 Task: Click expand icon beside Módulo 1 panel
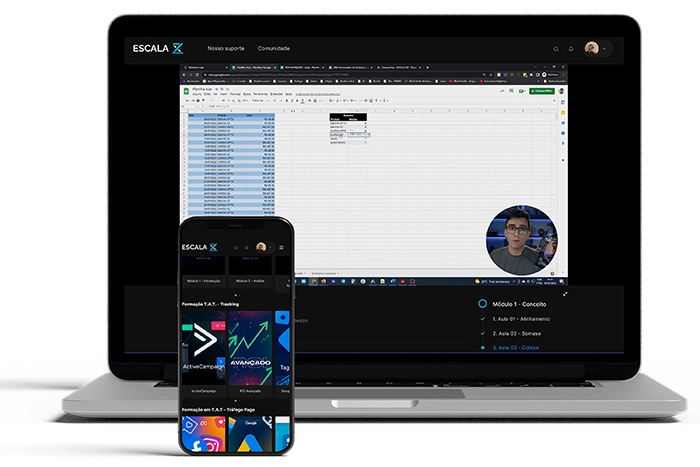point(566,294)
